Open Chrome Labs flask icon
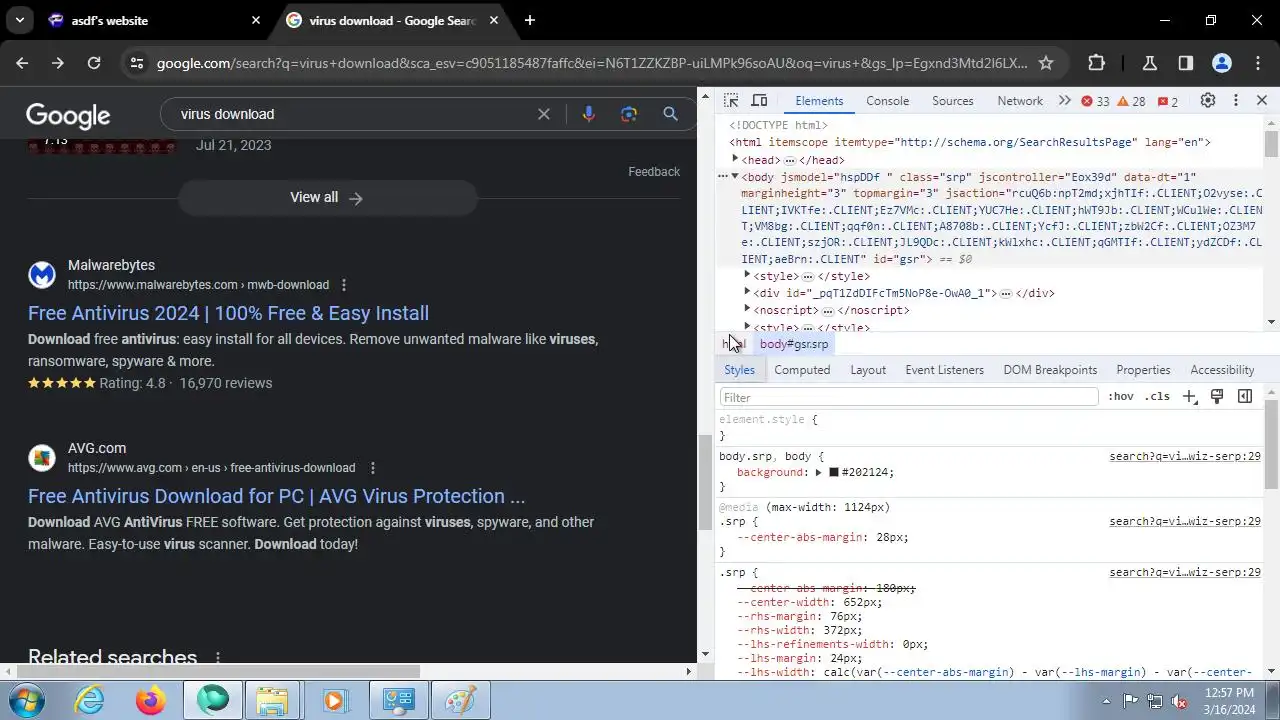The height and width of the screenshot is (720, 1280). (1150, 63)
